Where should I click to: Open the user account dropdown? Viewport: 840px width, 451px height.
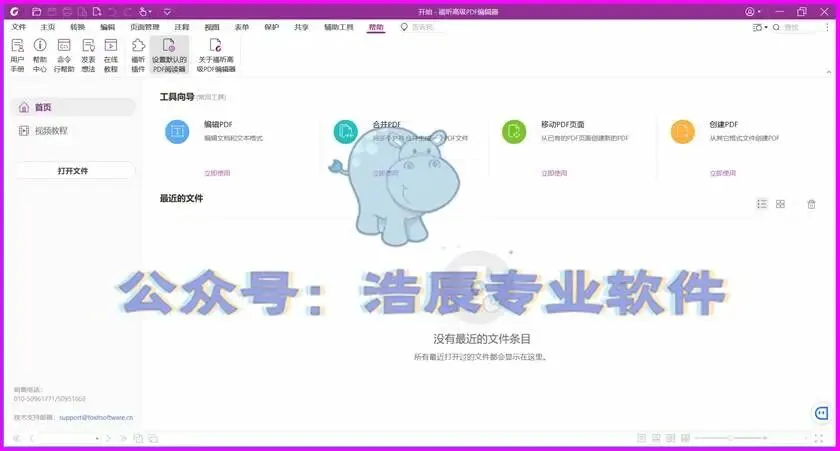coord(753,11)
